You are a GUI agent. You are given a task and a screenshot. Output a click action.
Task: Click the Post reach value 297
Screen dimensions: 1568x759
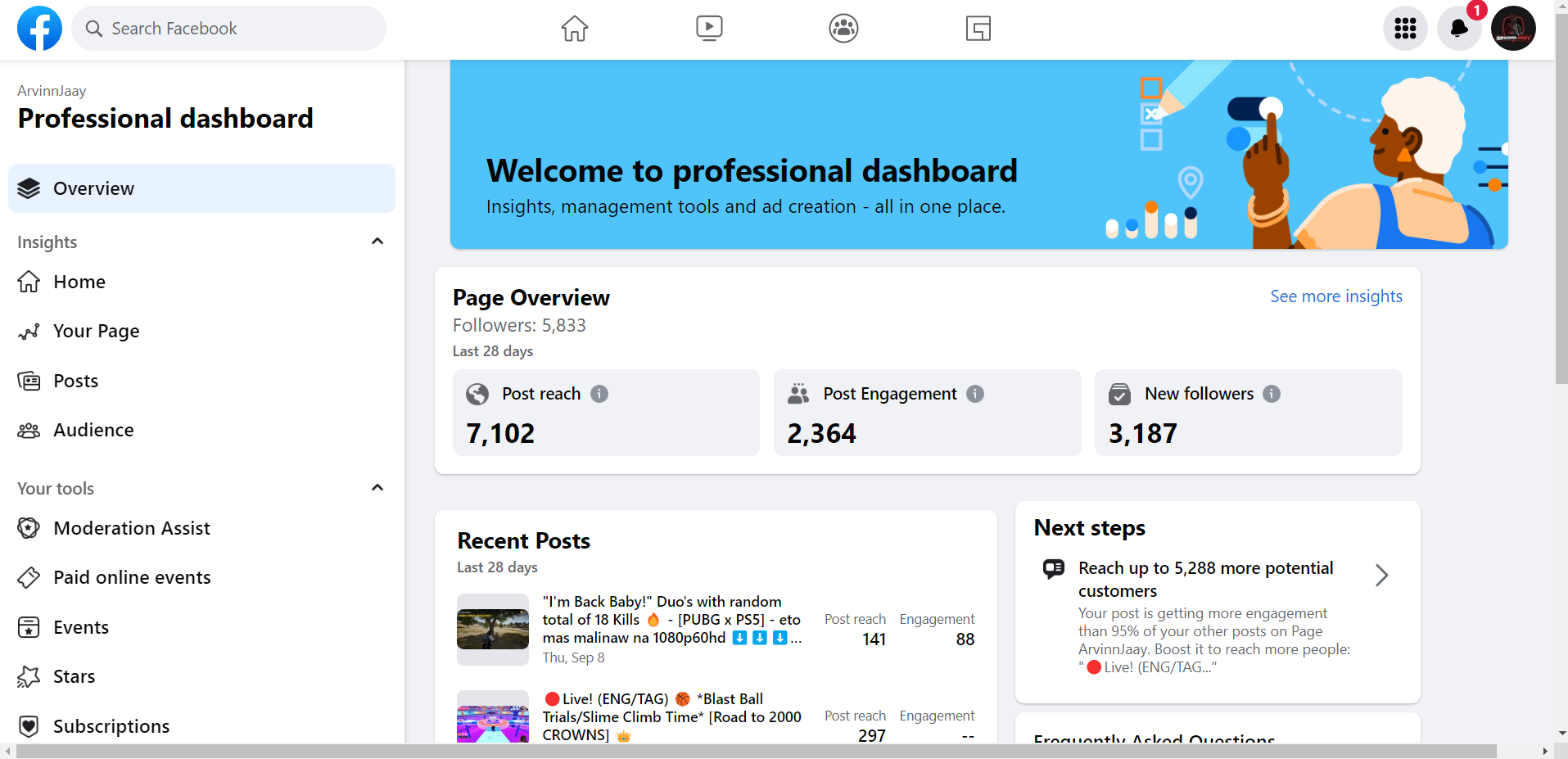[x=872, y=735]
